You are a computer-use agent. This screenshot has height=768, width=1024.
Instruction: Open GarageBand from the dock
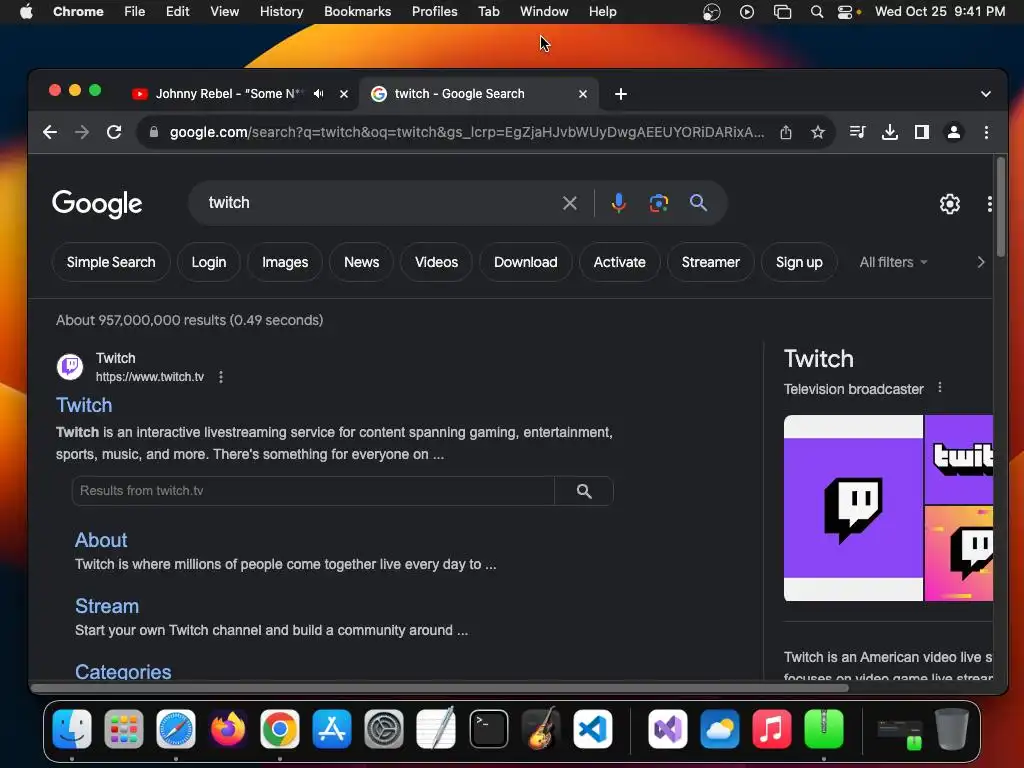click(541, 728)
